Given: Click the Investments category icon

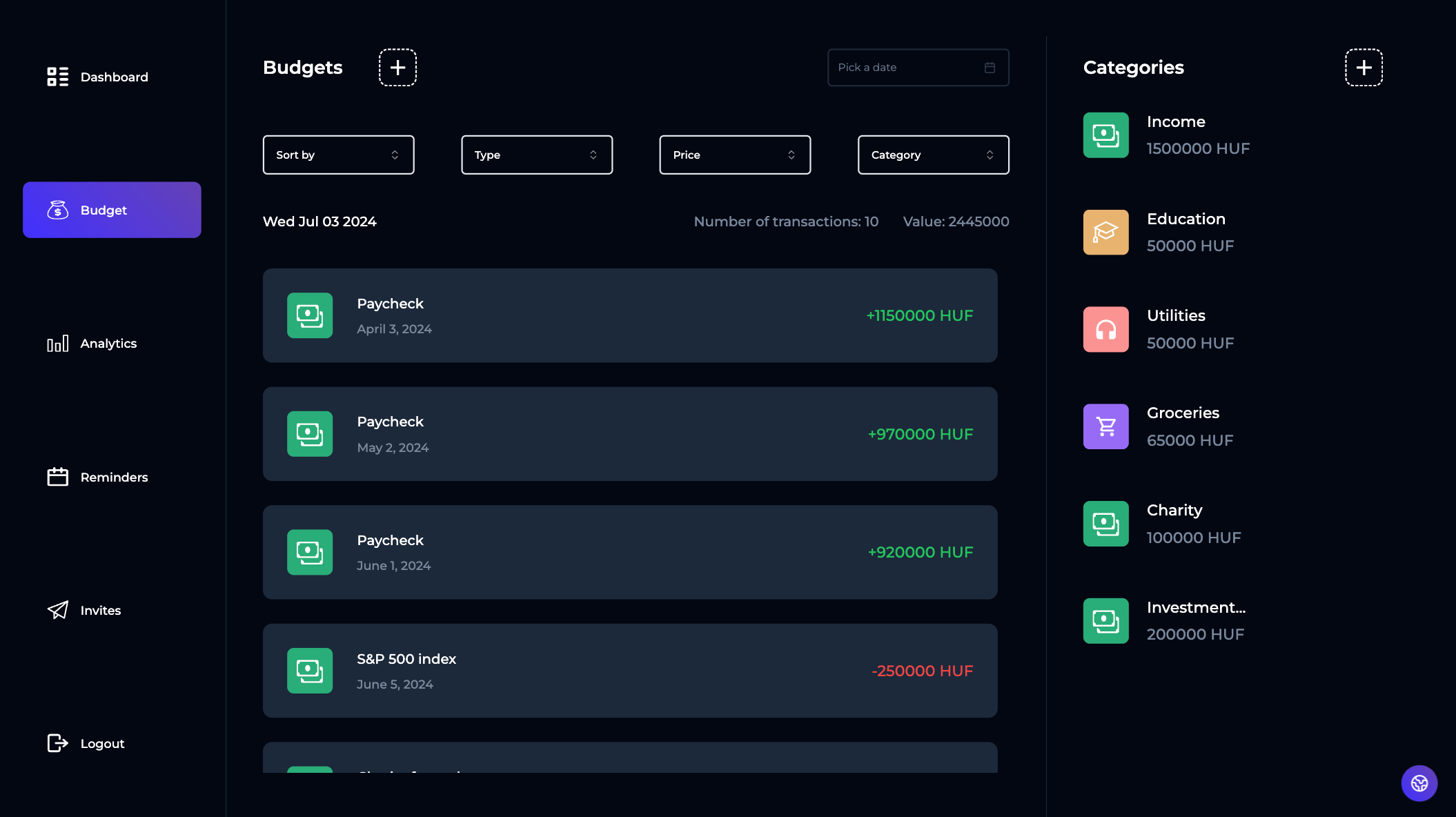Looking at the screenshot, I should pyautogui.click(x=1106, y=621).
